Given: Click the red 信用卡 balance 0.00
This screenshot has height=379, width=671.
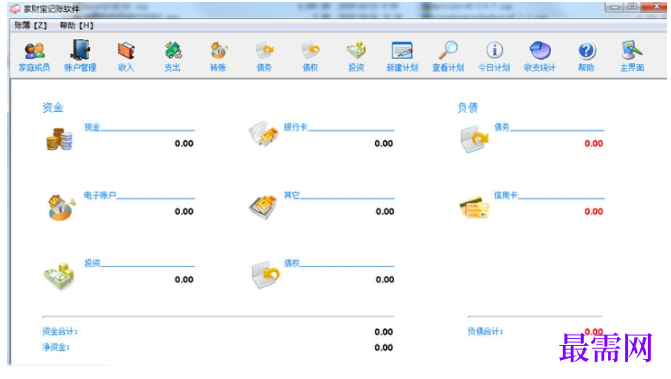Looking at the screenshot, I should pos(594,212).
